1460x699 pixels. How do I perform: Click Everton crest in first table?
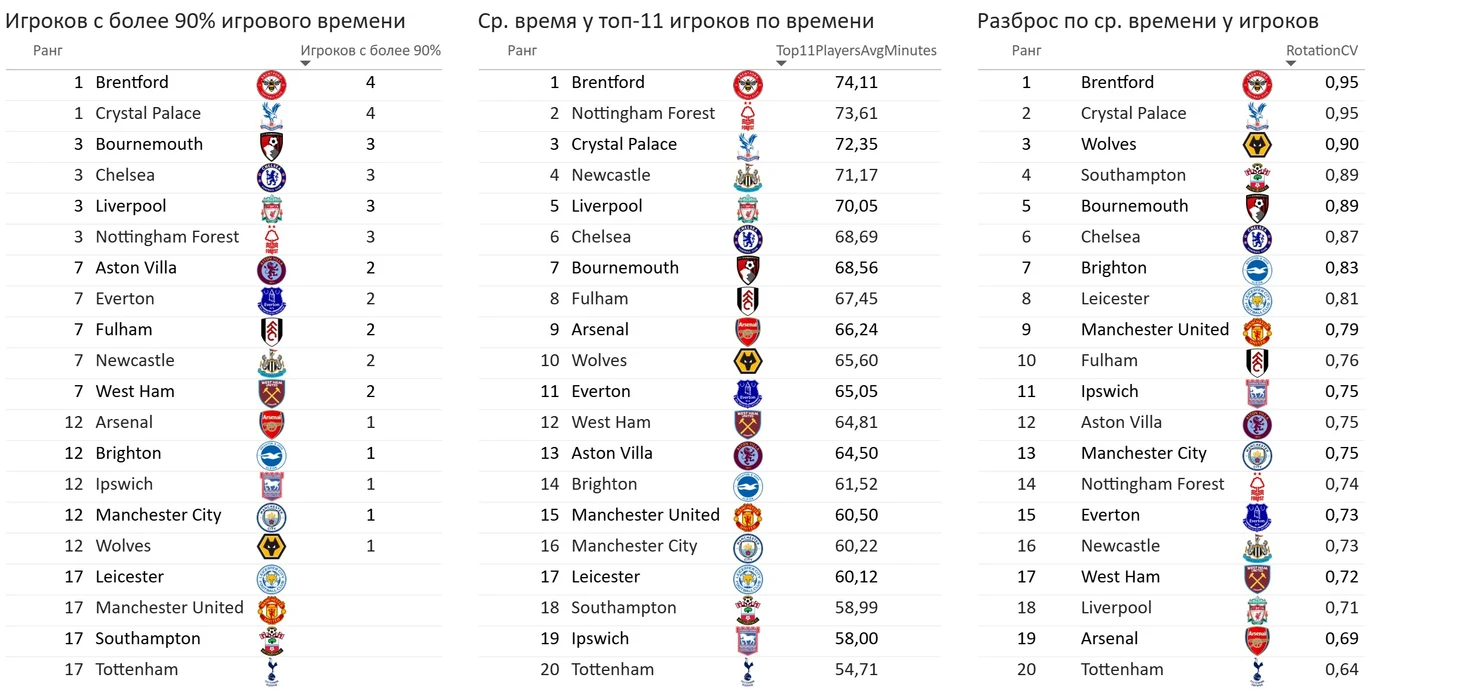272,300
